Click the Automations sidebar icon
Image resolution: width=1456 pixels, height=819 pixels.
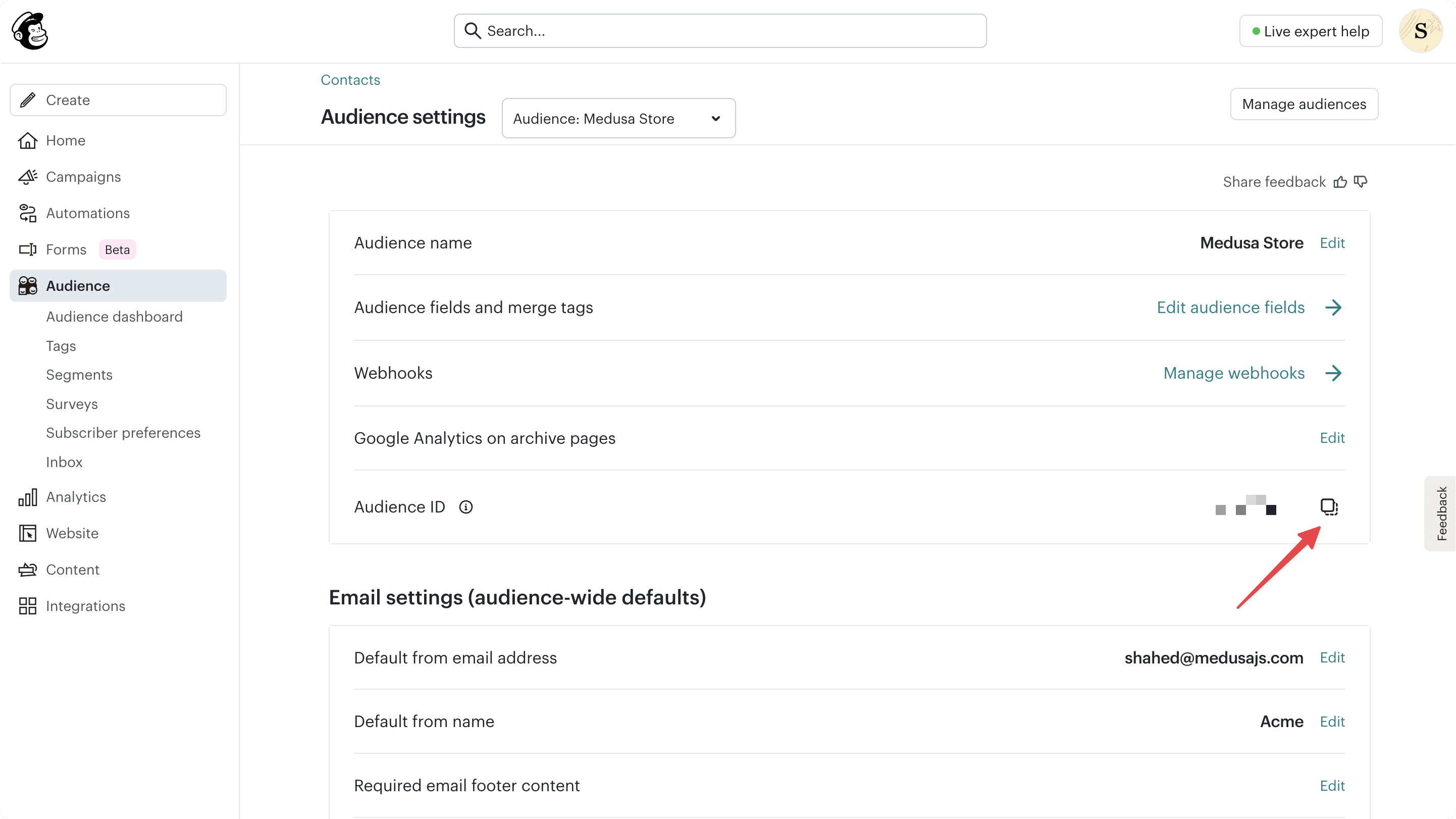27,213
